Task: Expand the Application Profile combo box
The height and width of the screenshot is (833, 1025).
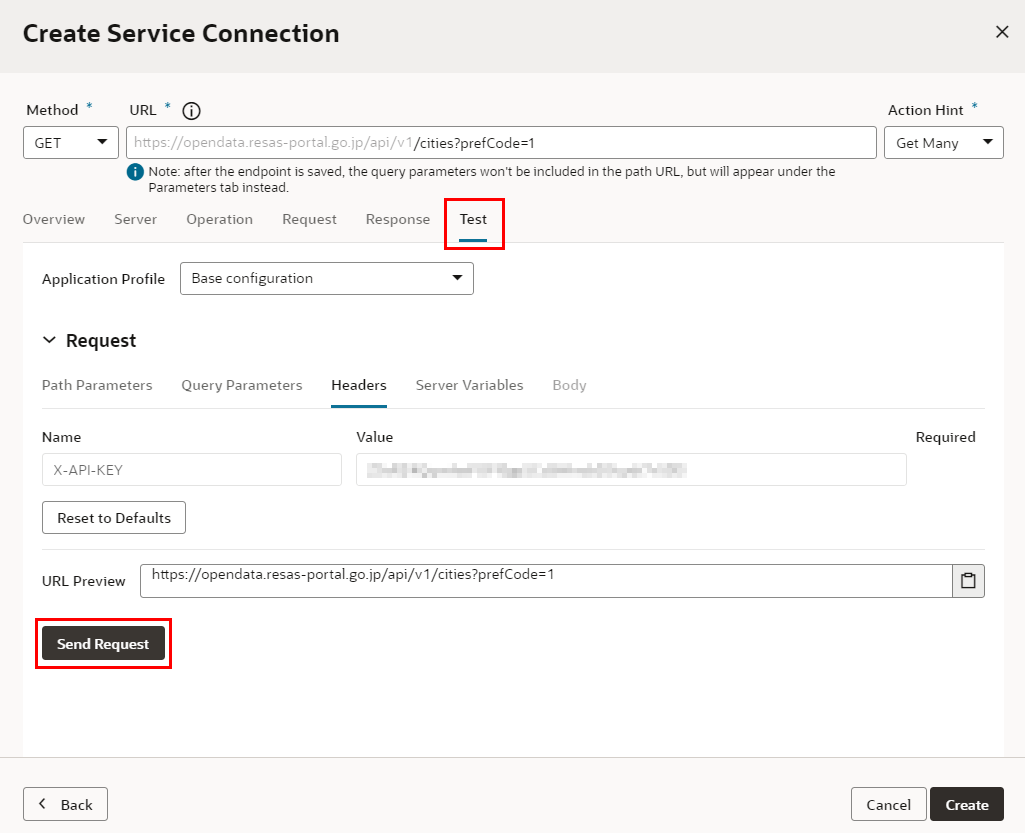Action: click(326, 279)
